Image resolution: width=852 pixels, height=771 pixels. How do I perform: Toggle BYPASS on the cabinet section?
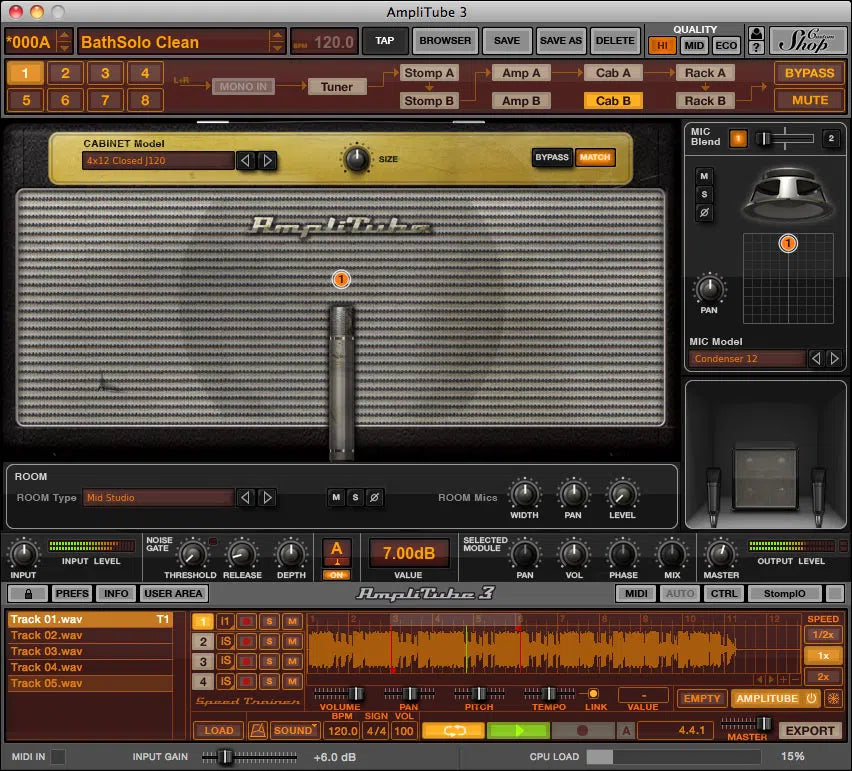[x=552, y=158]
